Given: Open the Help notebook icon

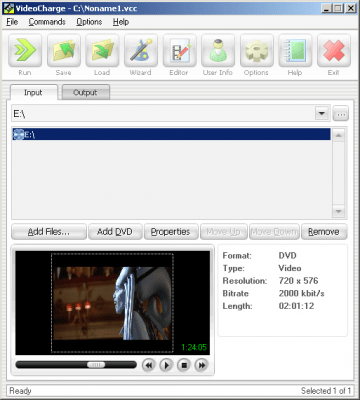Looking at the screenshot, I should 295,51.
